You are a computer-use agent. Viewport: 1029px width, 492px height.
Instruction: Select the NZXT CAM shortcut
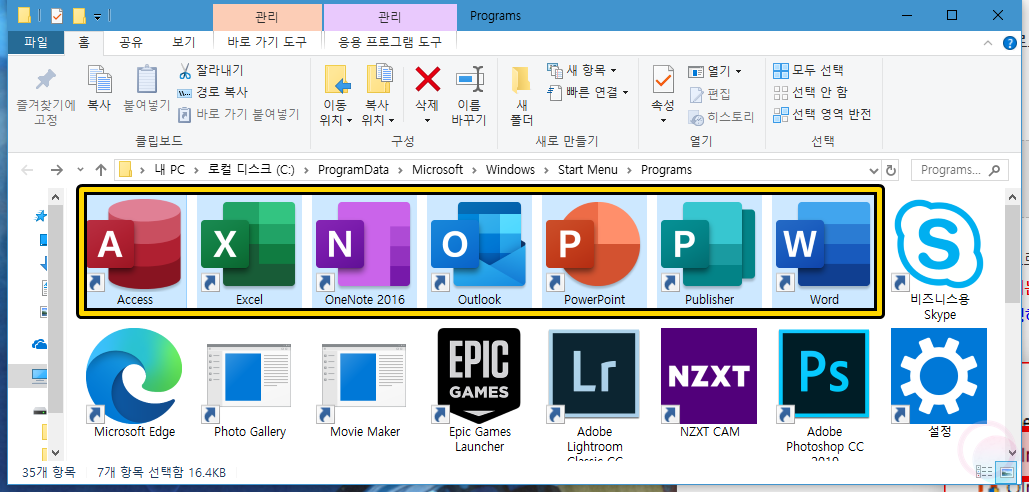[x=709, y=383]
